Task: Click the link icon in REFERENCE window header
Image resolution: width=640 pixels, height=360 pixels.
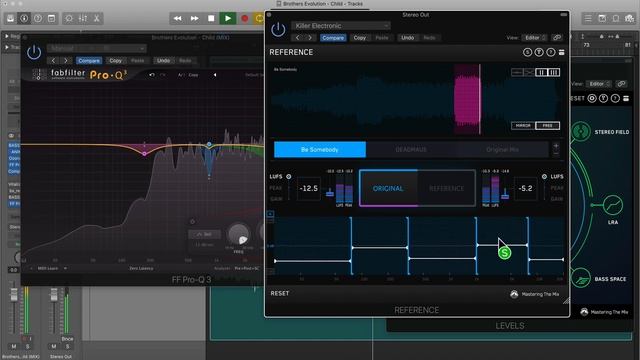Action: coord(557,38)
